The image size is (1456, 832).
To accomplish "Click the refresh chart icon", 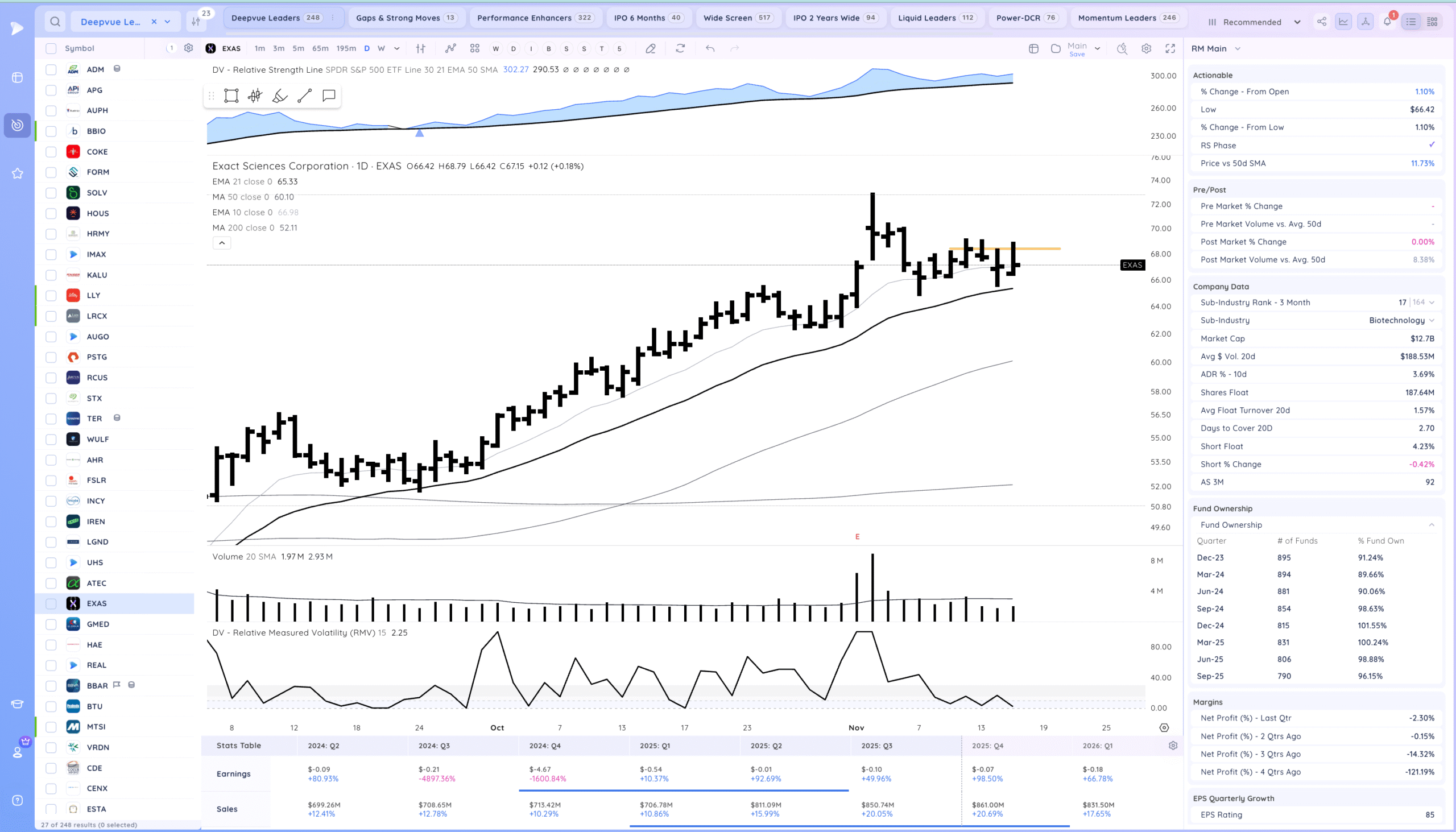I will point(680,48).
